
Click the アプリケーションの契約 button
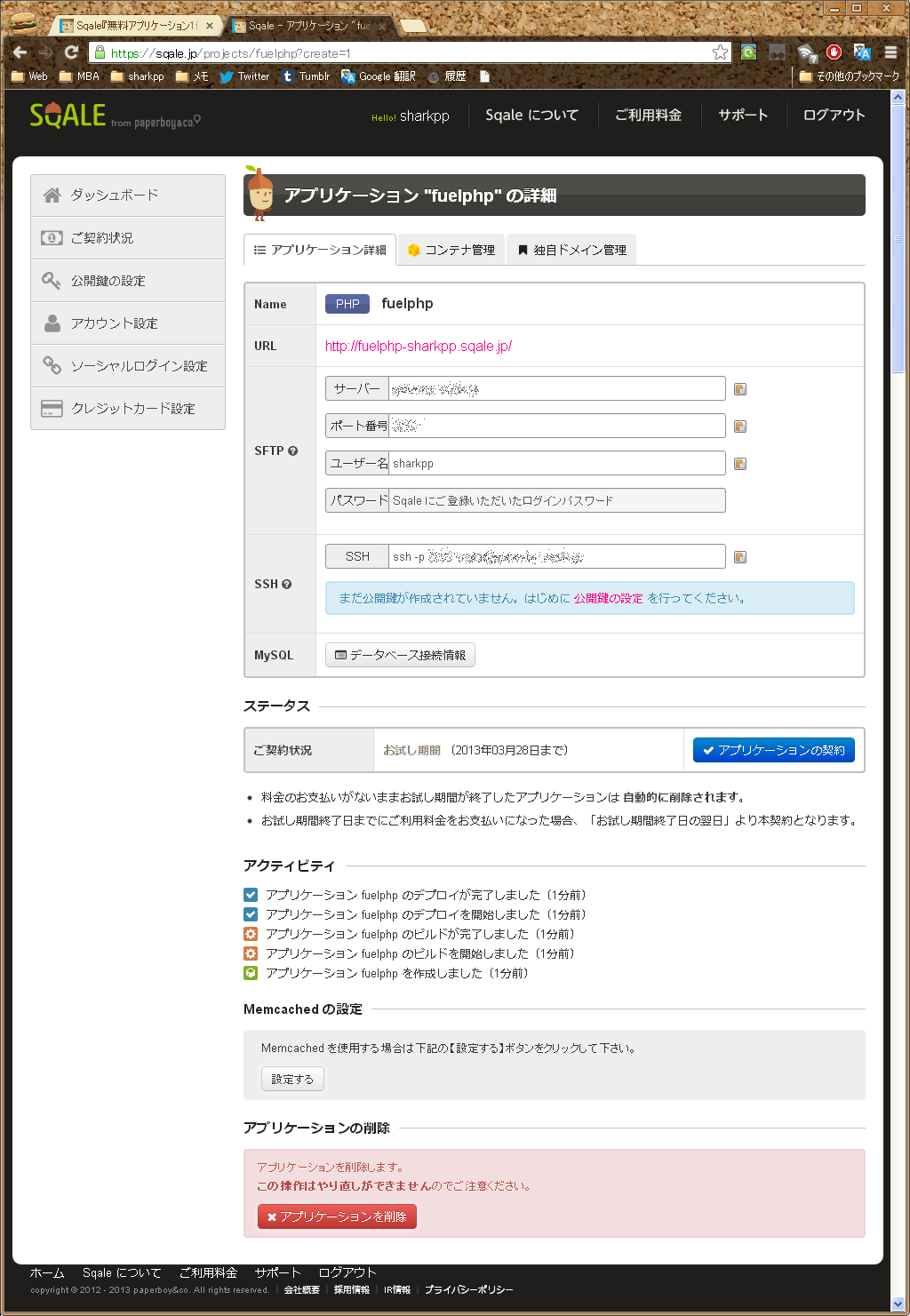(774, 750)
